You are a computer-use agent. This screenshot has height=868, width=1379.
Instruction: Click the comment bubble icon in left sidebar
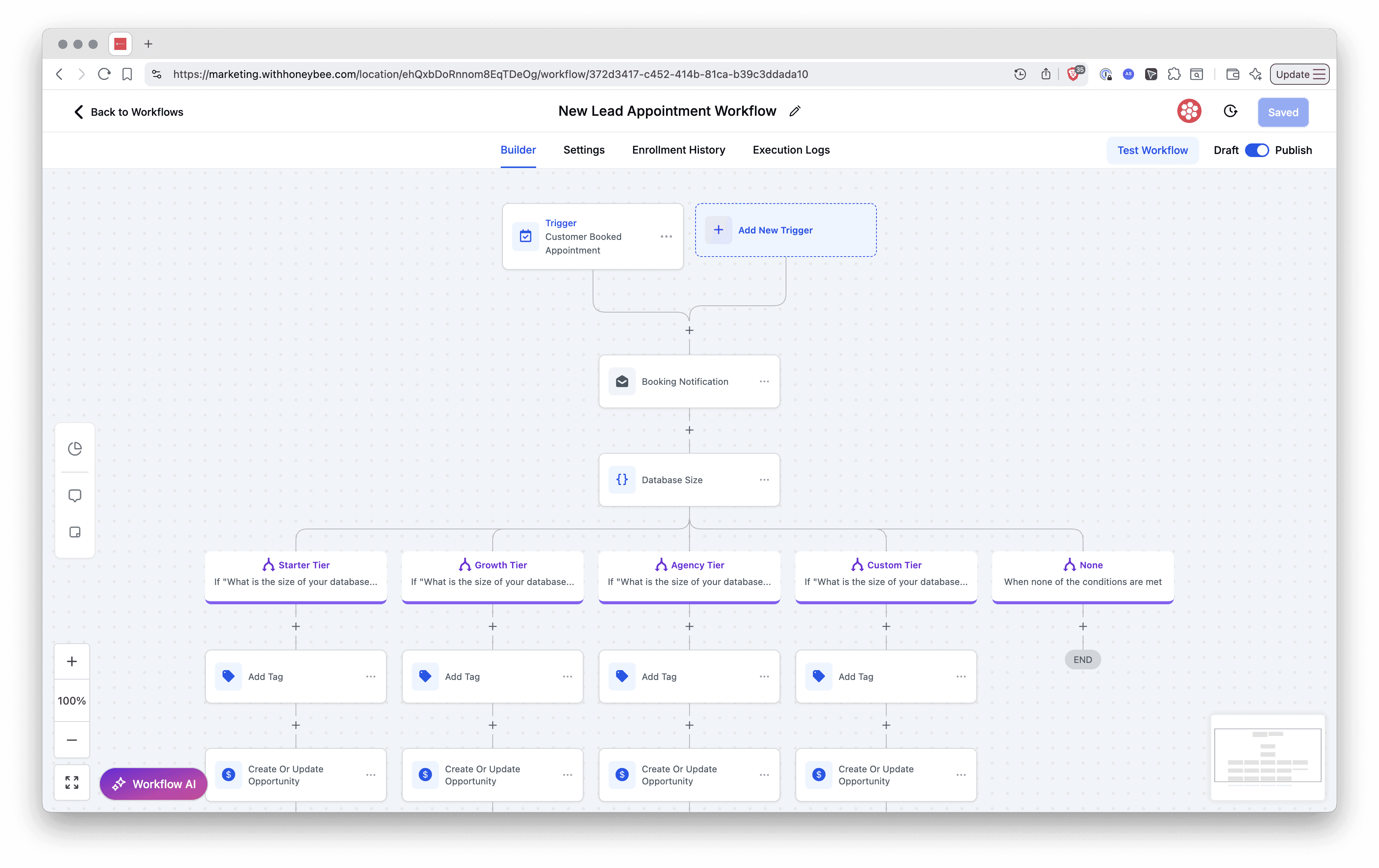(75, 495)
